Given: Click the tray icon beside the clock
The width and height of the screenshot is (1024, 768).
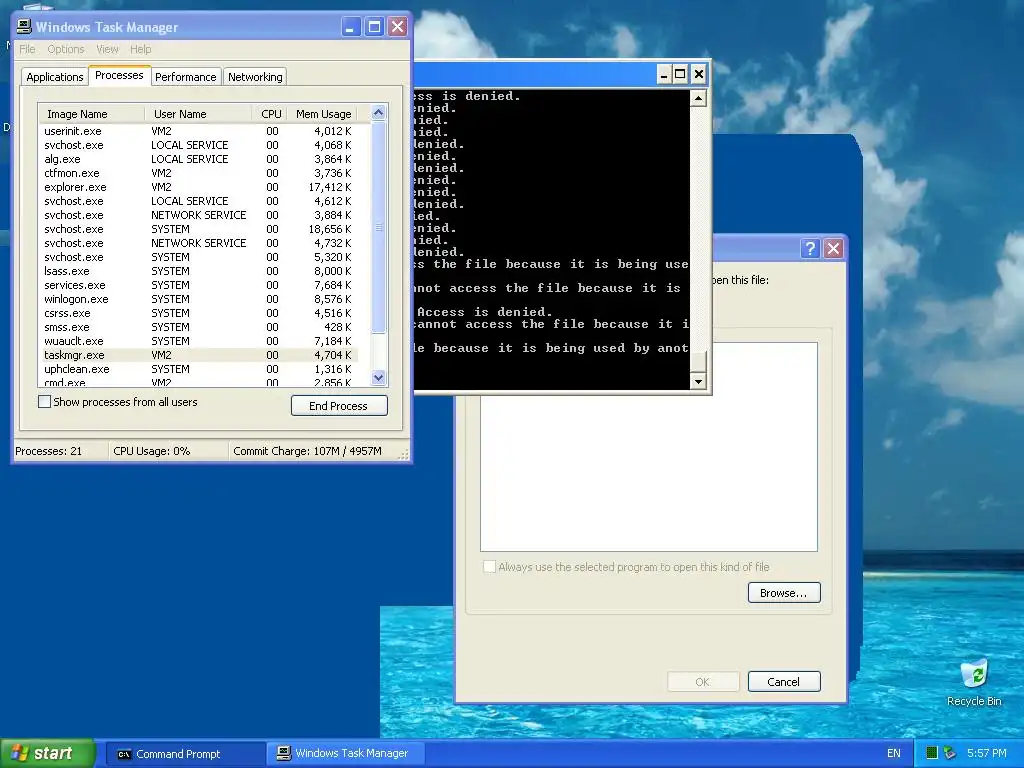Looking at the screenshot, I should coord(950,754).
